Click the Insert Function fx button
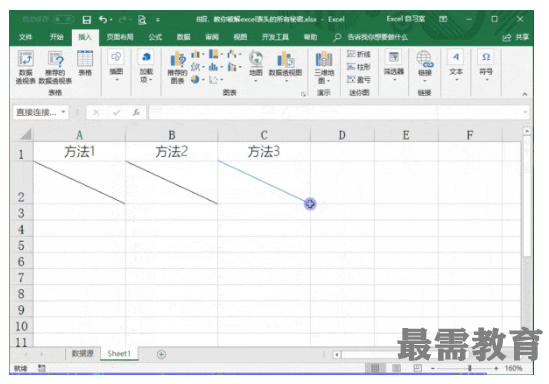The width and height of the screenshot is (549, 384). tap(136, 112)
